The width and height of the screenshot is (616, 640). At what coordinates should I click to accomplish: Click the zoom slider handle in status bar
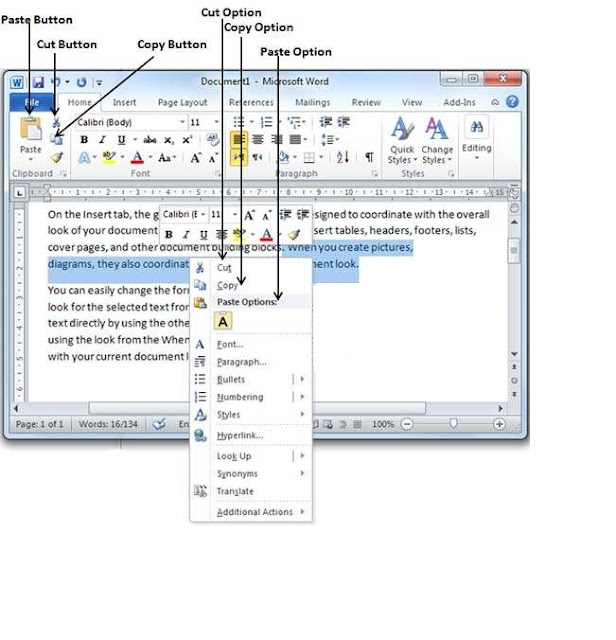(x=453, y=424)
